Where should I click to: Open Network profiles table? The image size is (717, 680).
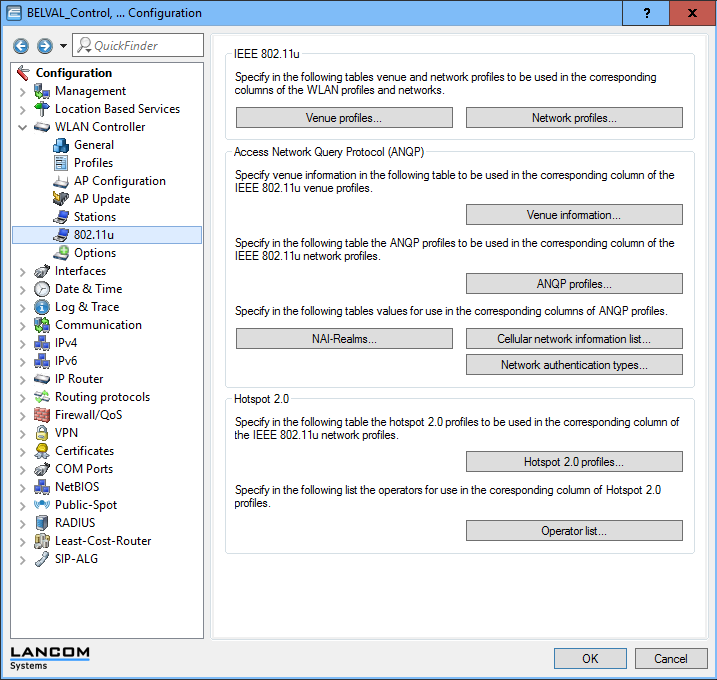tap(574, 118)
